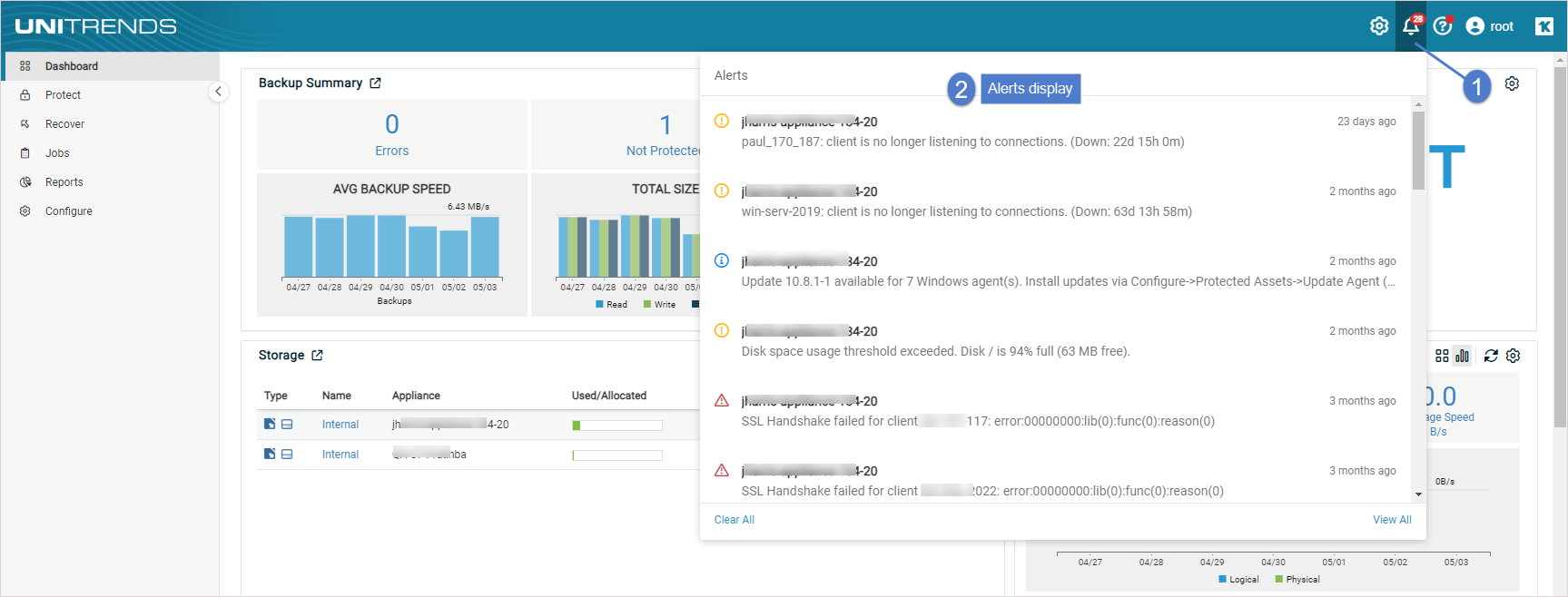The height and width of the screenshot is (597, 1568).
Task: Click error triangle for SSL Handshake alert ending 117
Action: point(722,400)
